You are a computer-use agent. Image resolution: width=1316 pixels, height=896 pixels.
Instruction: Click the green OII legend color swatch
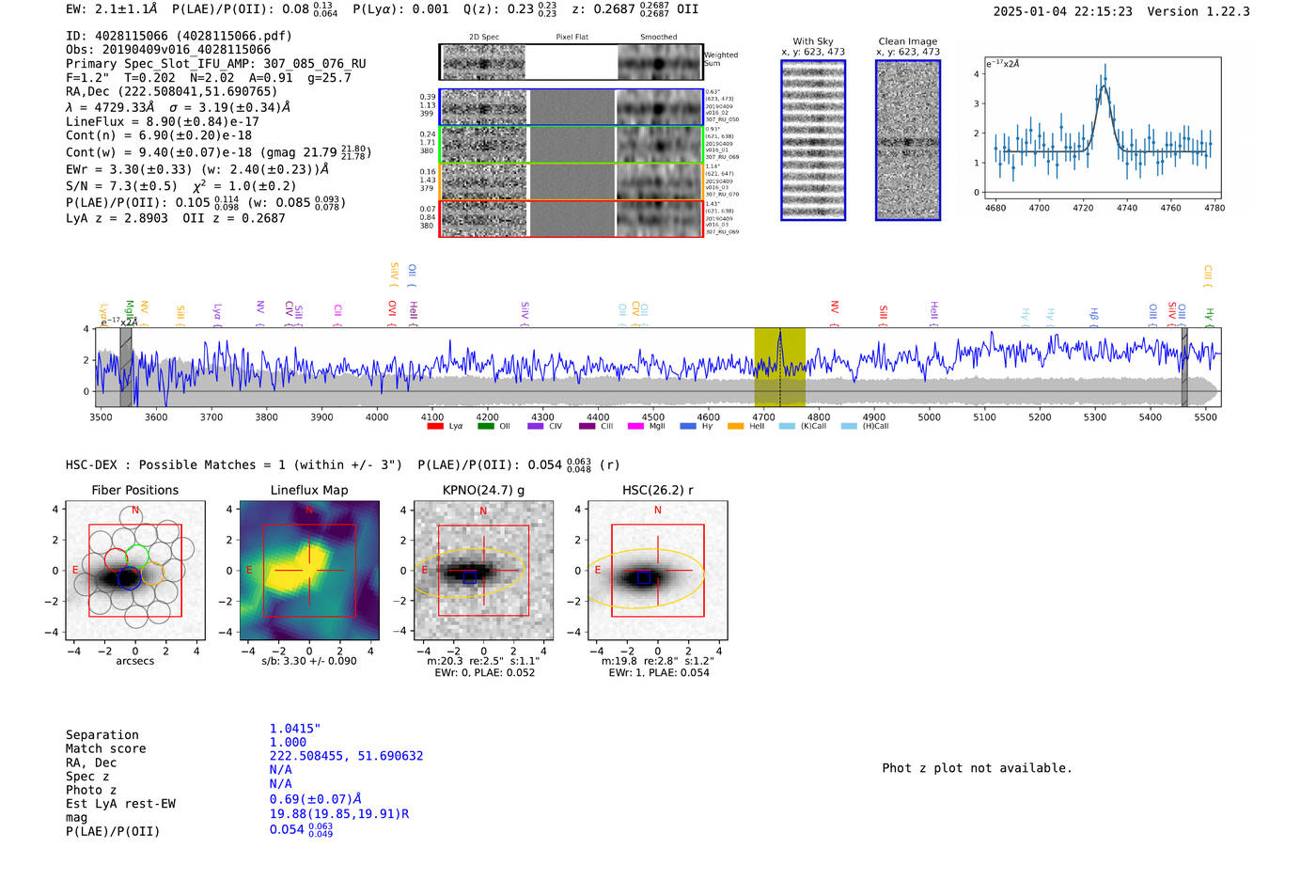pos(485,426)
